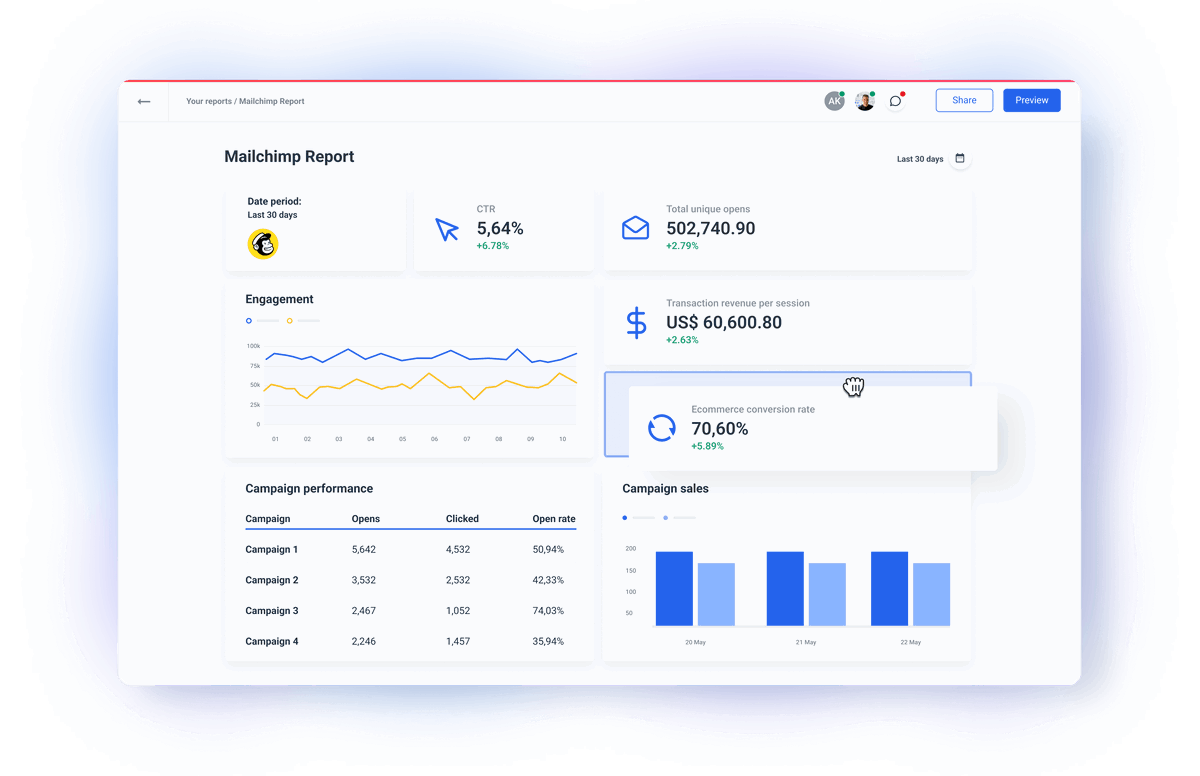The image size is (1200, 776).
Task: Open the chat bubble with notification dot
Action: point(894,101)
